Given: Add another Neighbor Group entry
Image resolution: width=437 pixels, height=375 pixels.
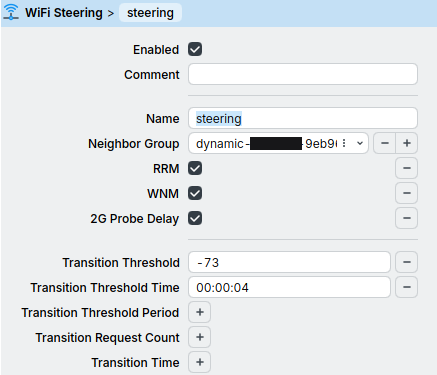Looking at the screenshot, I should pyautogui.click(x=407, y=143).
